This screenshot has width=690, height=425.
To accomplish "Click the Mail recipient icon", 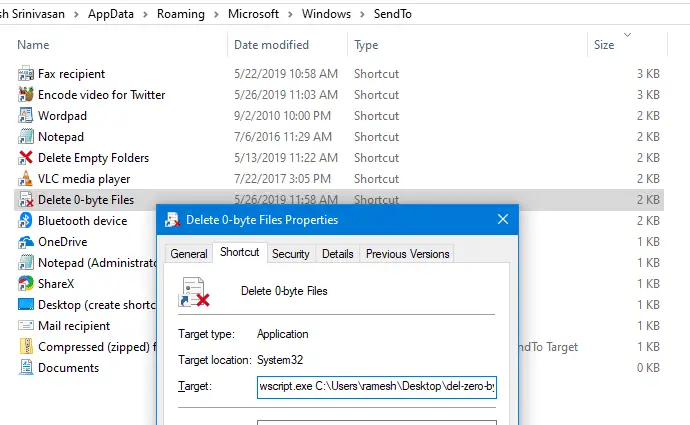I will [26, 326].
